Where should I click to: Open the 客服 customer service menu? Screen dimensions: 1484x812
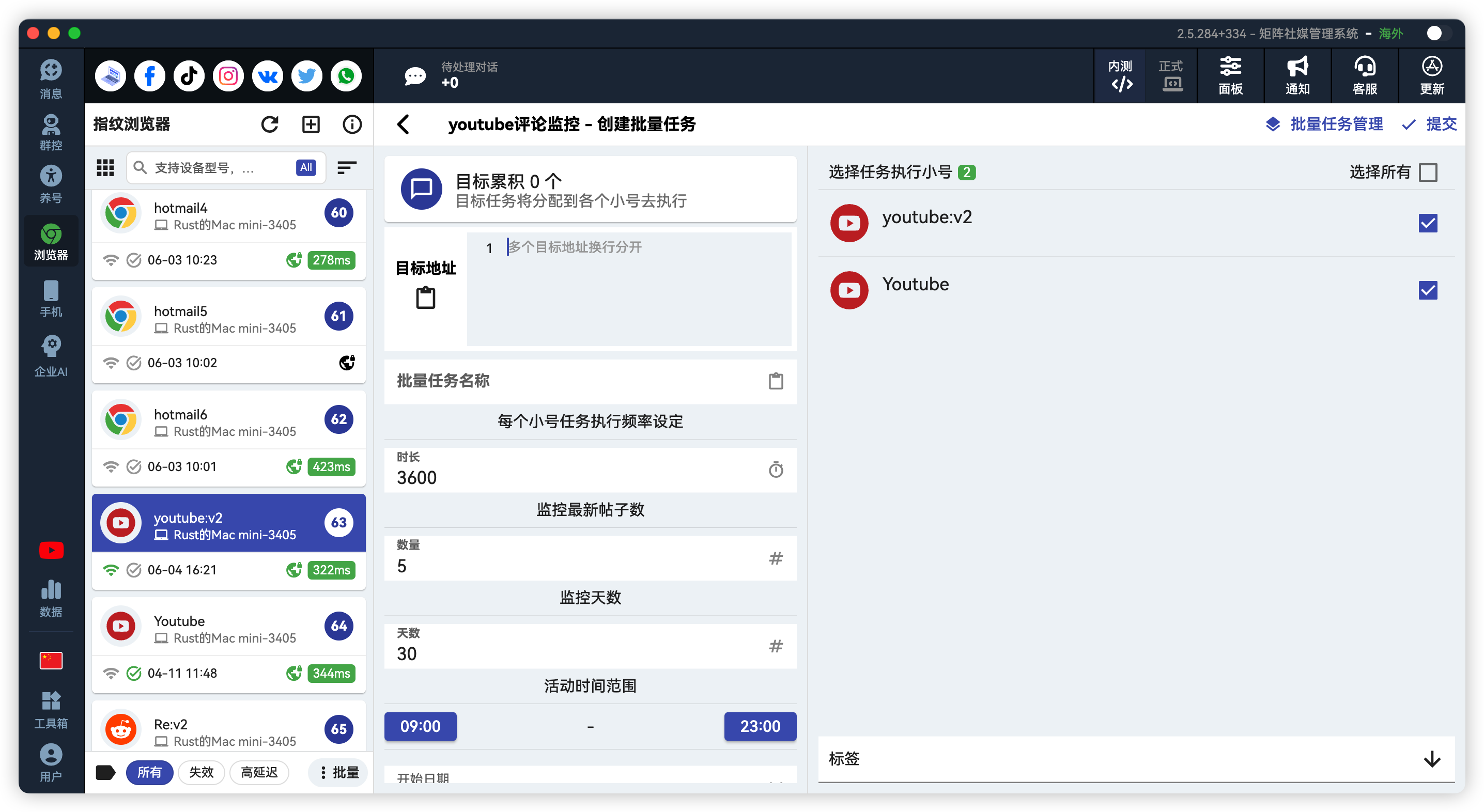pos(1365,75)
